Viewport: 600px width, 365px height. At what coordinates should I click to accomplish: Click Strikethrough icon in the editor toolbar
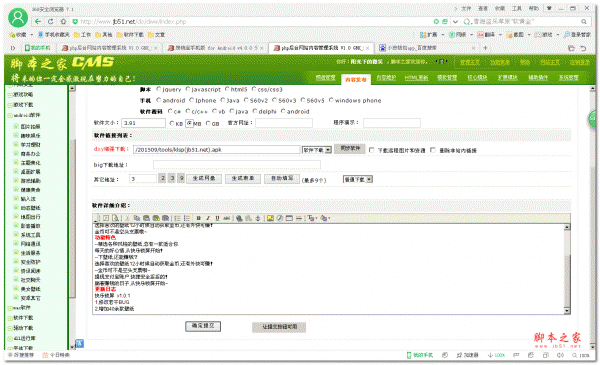tap(227, 218)
